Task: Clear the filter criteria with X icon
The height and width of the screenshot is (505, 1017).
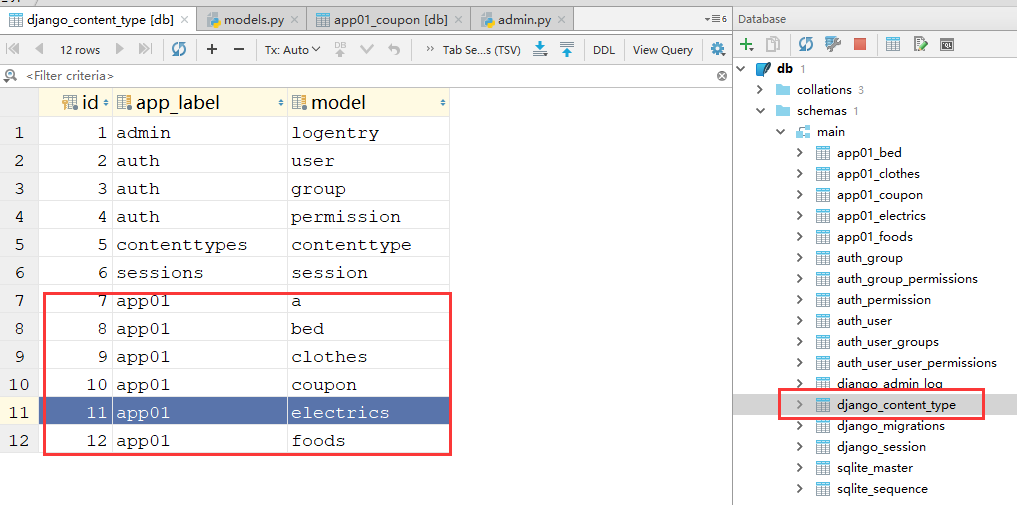Action: [721, 76]
